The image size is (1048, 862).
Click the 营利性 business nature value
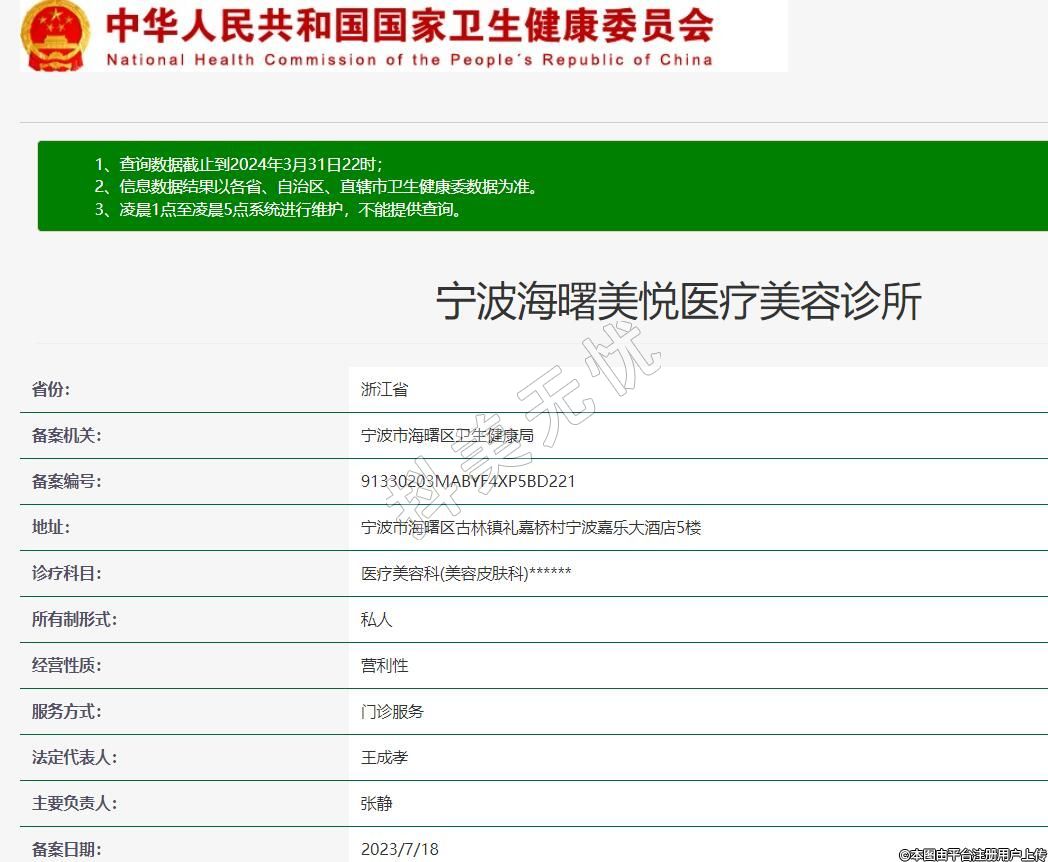pyautogui.click(x=384, y=666)
